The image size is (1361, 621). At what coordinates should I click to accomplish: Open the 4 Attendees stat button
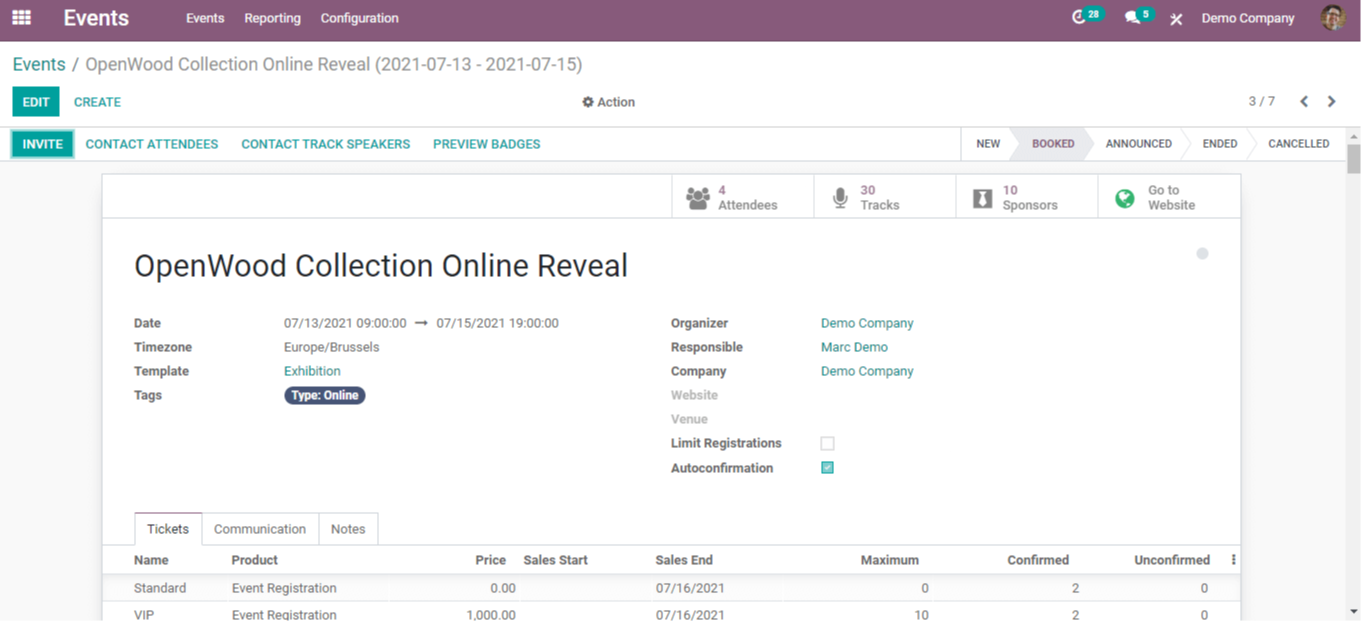743,197
